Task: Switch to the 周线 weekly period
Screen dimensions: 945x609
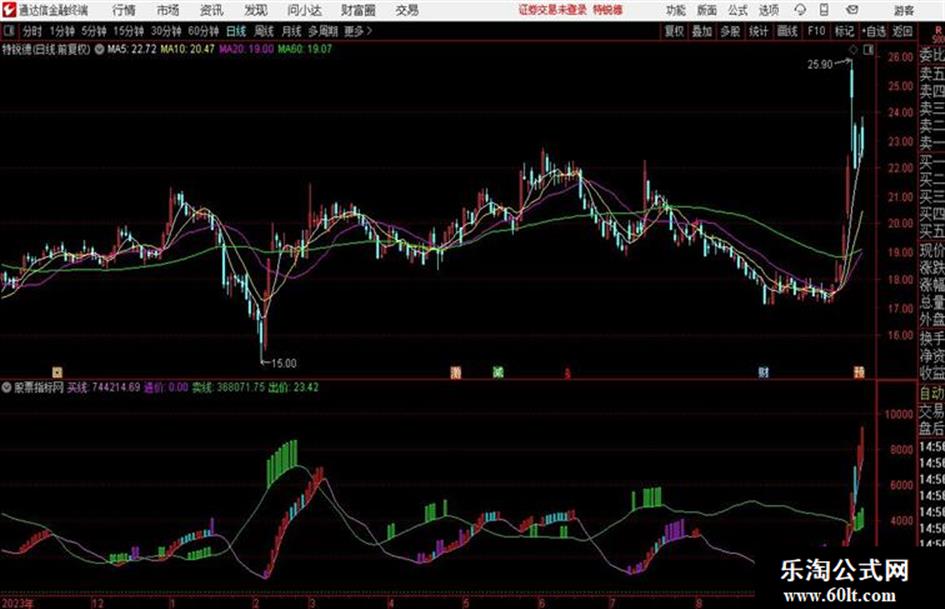Action: click(x=264, y=31)
